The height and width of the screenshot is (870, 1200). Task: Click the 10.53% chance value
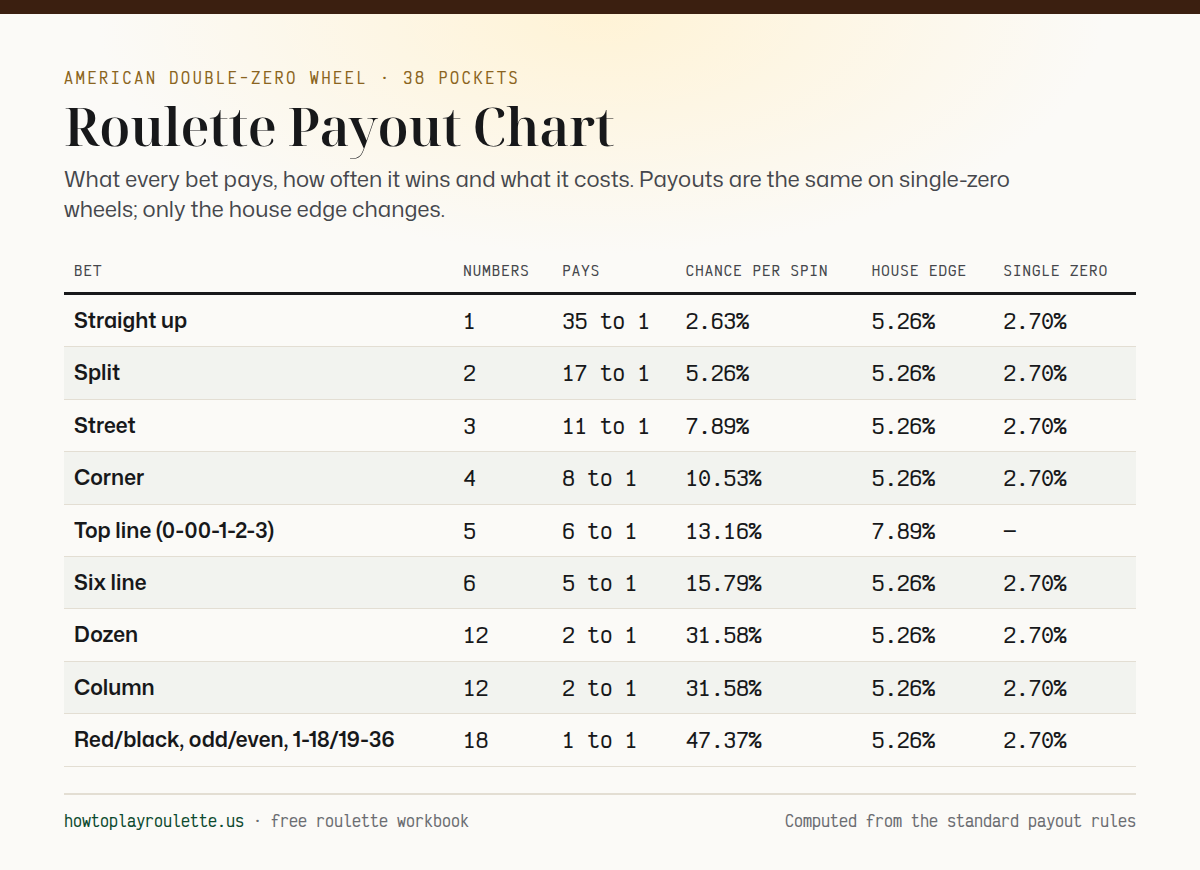[724, 478]
